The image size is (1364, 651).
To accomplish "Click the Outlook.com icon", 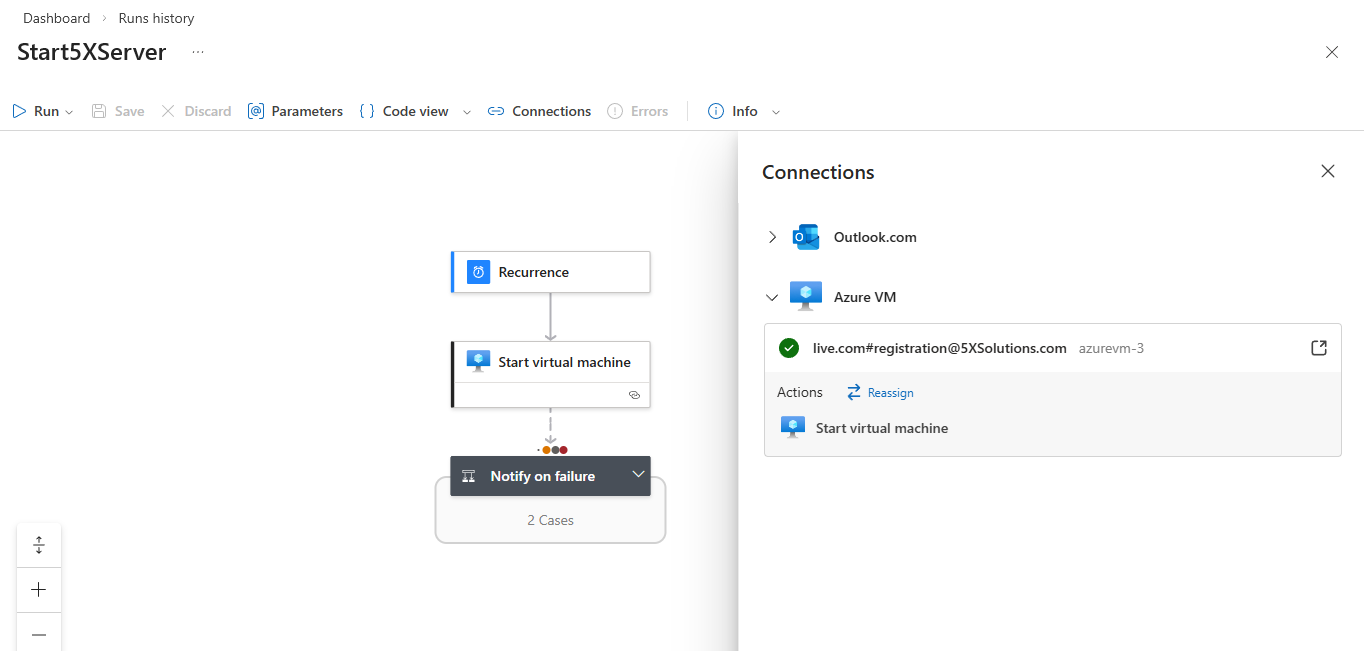I will 806,237.
